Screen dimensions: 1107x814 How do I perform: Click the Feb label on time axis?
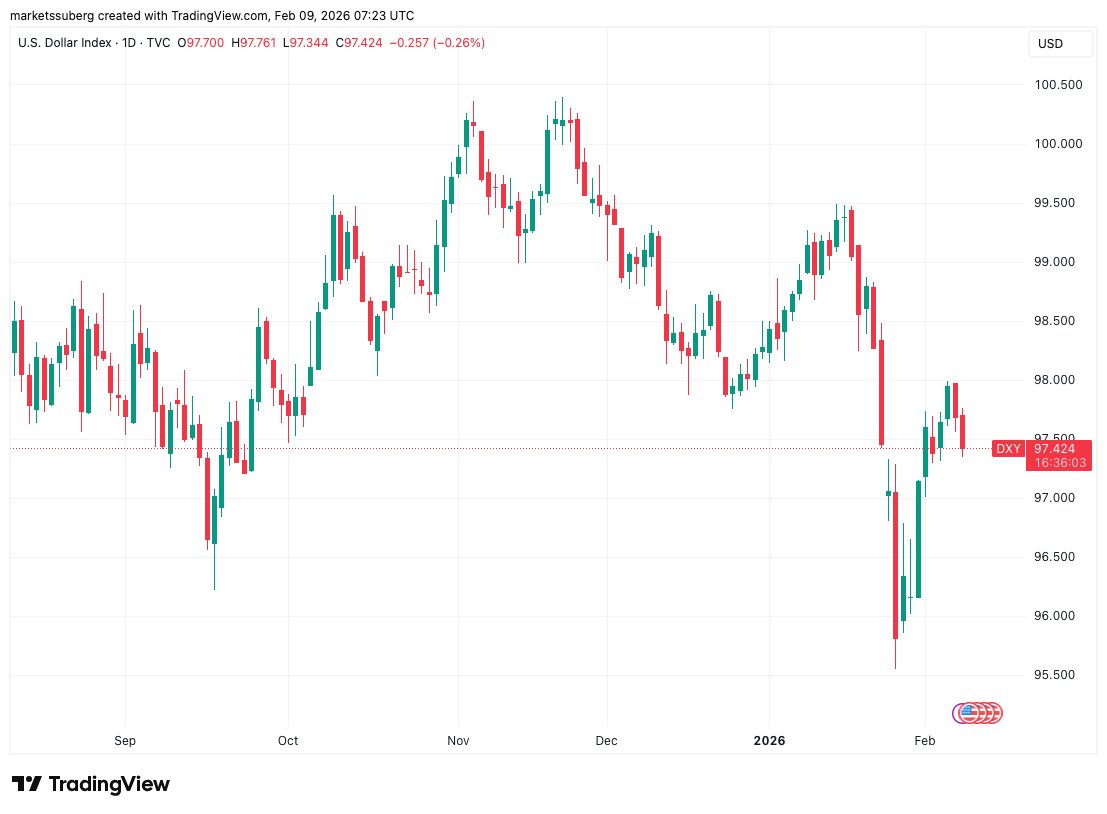925,741
